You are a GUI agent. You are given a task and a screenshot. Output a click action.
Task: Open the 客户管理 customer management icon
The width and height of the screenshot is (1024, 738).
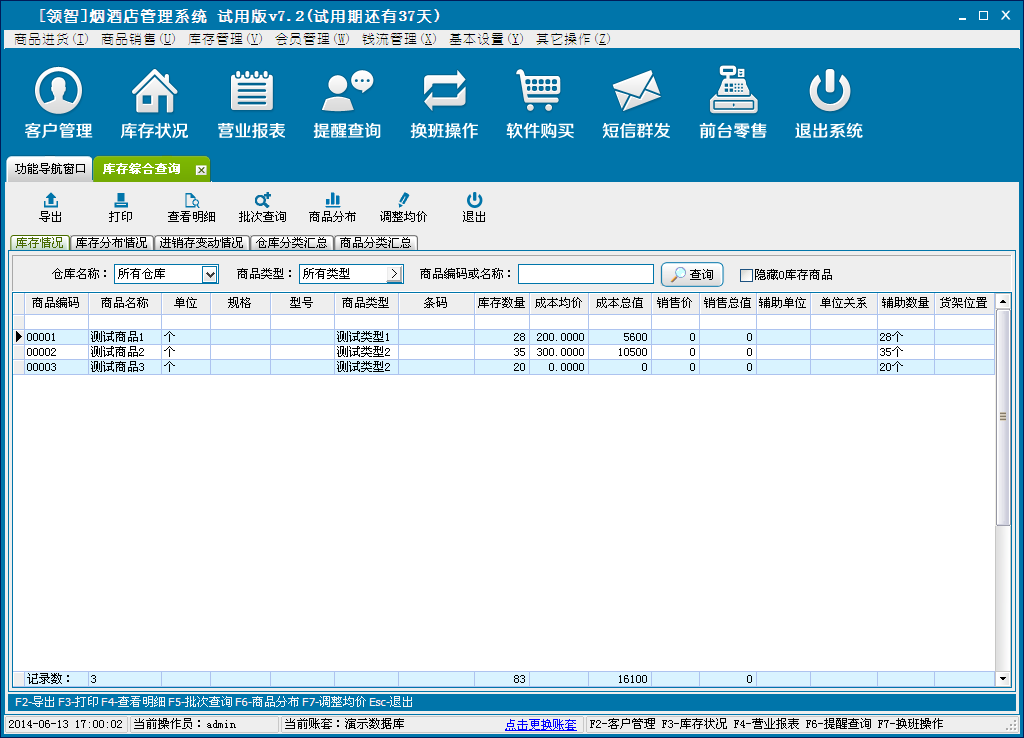pos(58,92)
